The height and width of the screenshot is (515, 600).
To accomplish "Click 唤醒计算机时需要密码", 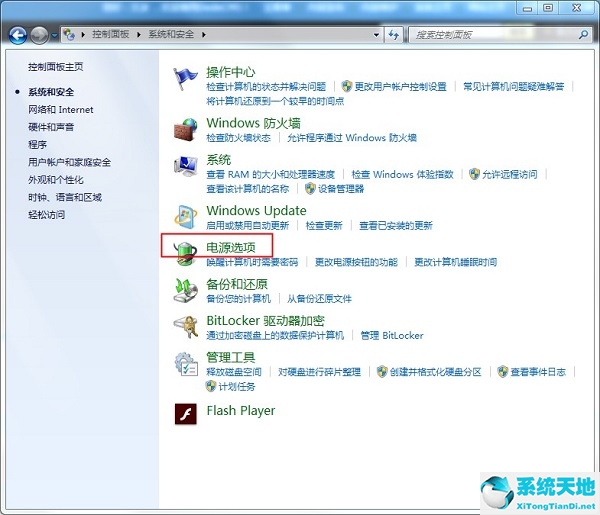I will [252, 262].
